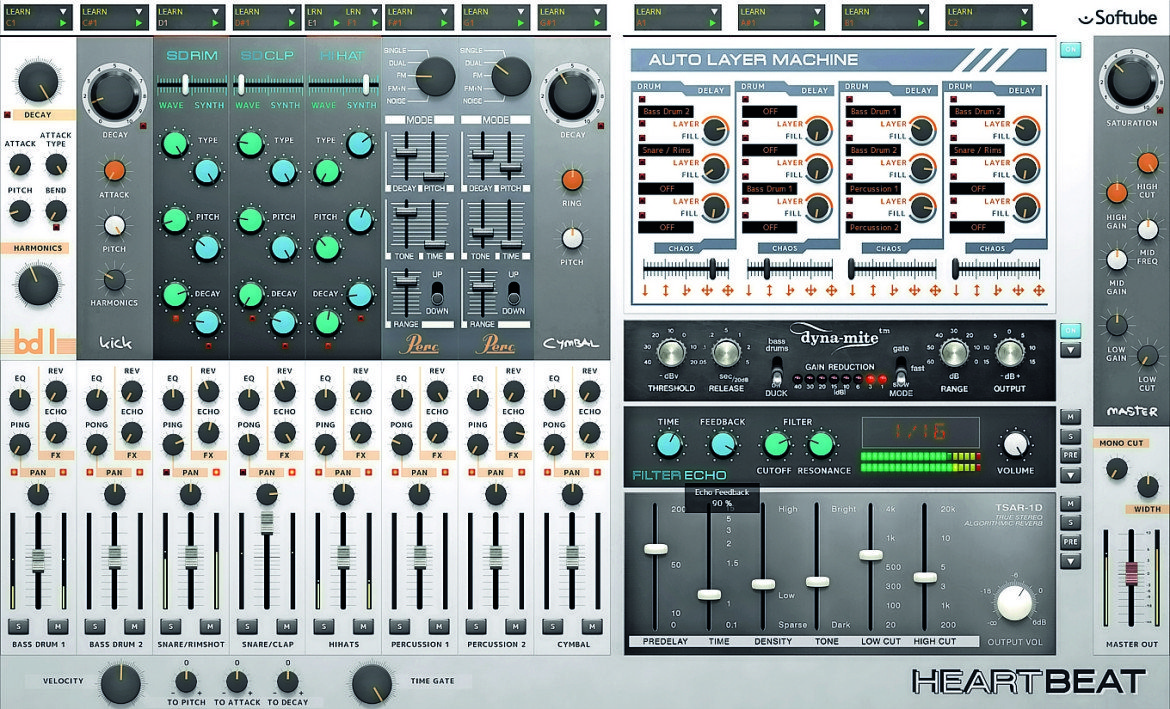Toggle dyna-mite ON button
Image resolution: width=1170 pixels, height=709 pixels.
pyautogui.click(x=1071, y=330)
